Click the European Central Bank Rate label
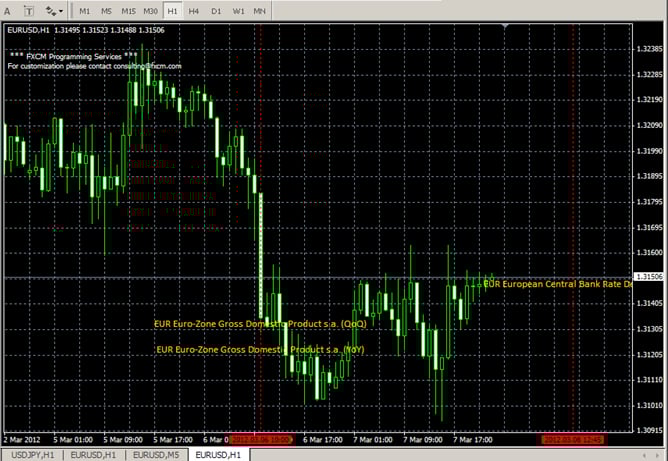This screenshot has height=461, width=668. (558, 284)
